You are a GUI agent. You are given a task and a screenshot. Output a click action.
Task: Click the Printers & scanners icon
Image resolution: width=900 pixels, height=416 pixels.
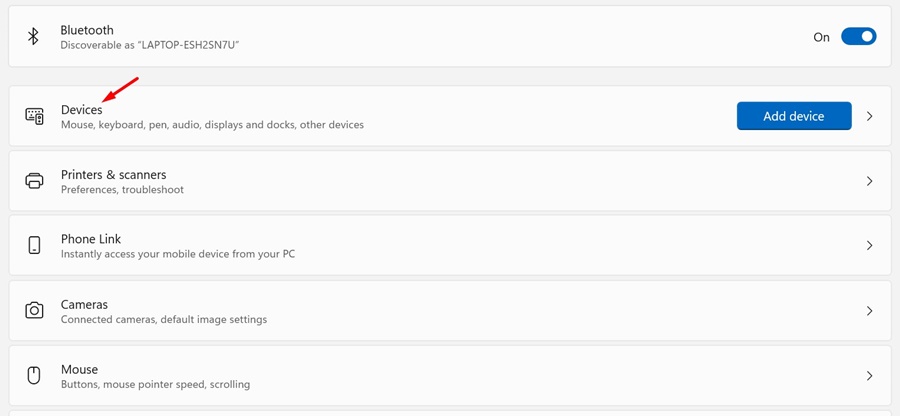pyautogui.click(x=34, y=181)
